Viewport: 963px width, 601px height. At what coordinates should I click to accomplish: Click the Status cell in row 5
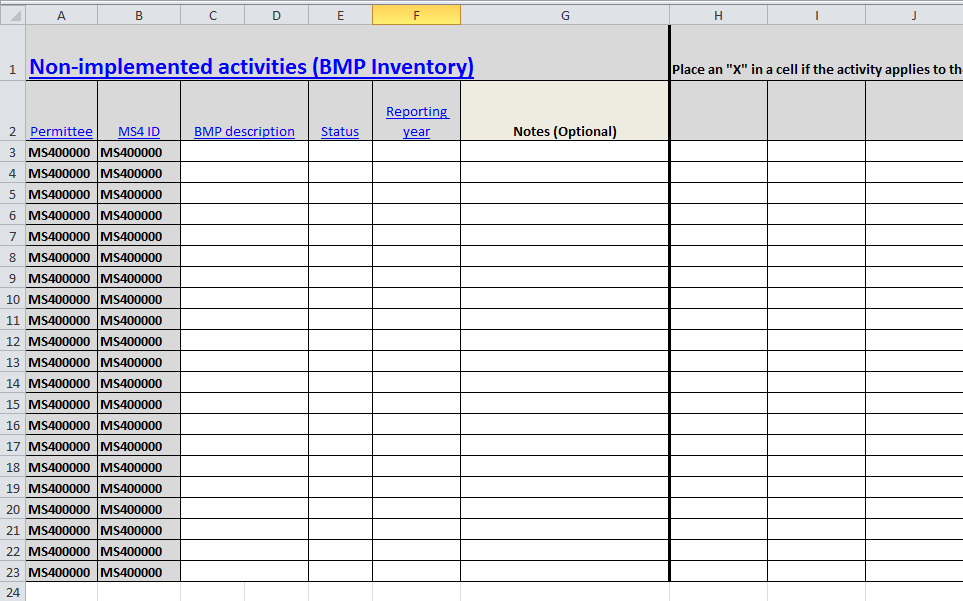(340, 194)
